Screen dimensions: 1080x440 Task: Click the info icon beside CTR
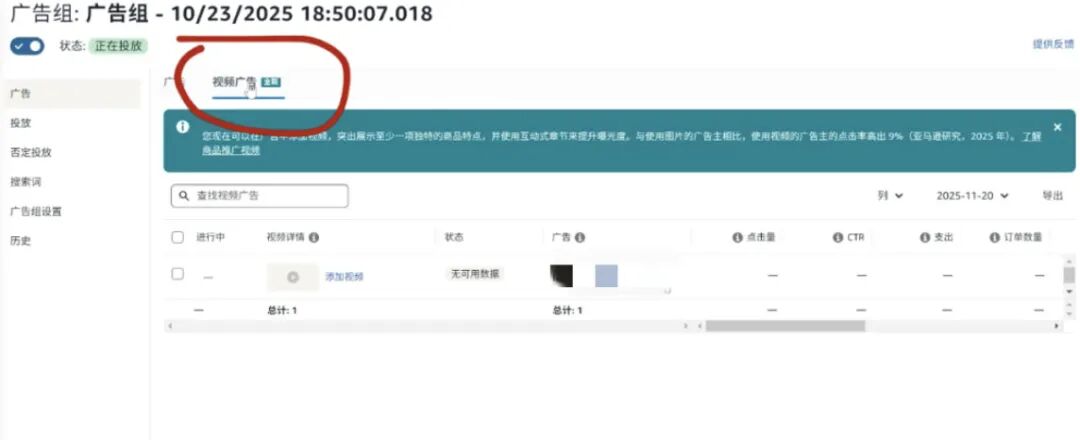click(x=838, y=238)
